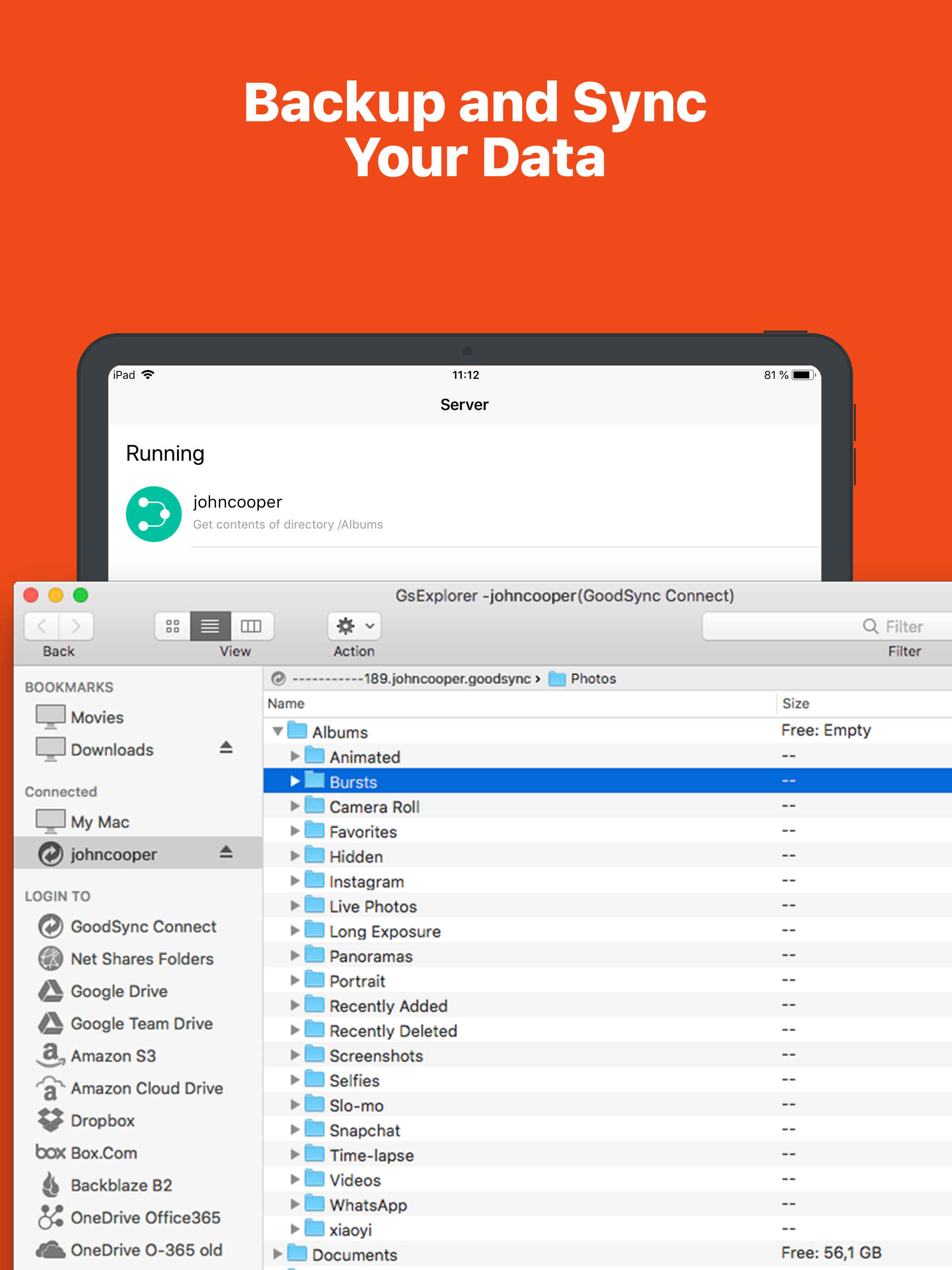The width and height of the screenshot is (952, 1270).
Task: Collapse the Albums folder
Action: pyautogui.click(x=278, y=731)
